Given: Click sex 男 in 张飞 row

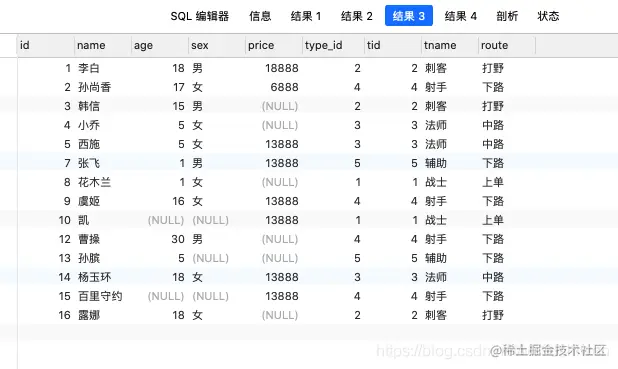Looking at the screenshot, I should (197, 163).
